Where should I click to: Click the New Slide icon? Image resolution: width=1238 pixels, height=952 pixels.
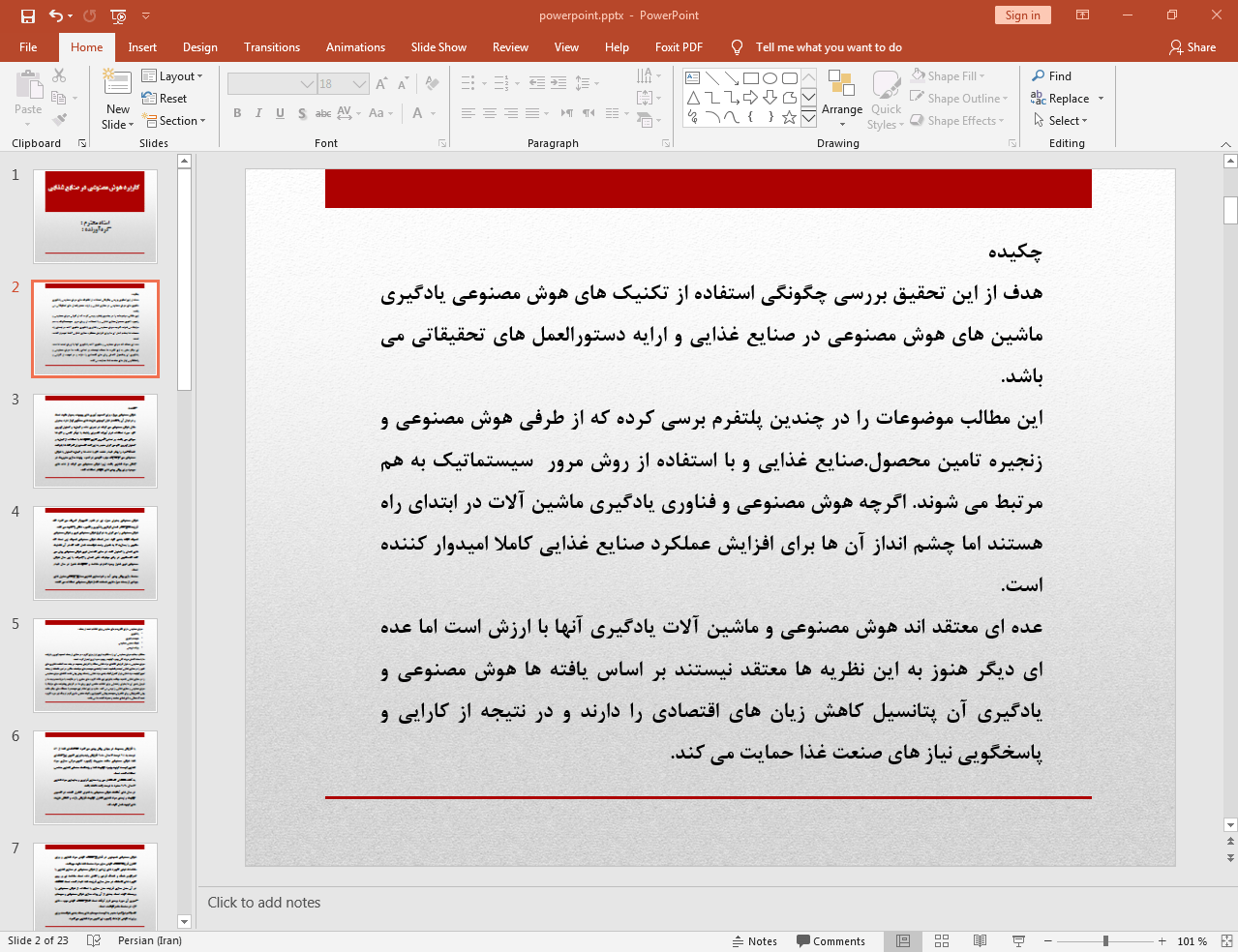point(118,84)
